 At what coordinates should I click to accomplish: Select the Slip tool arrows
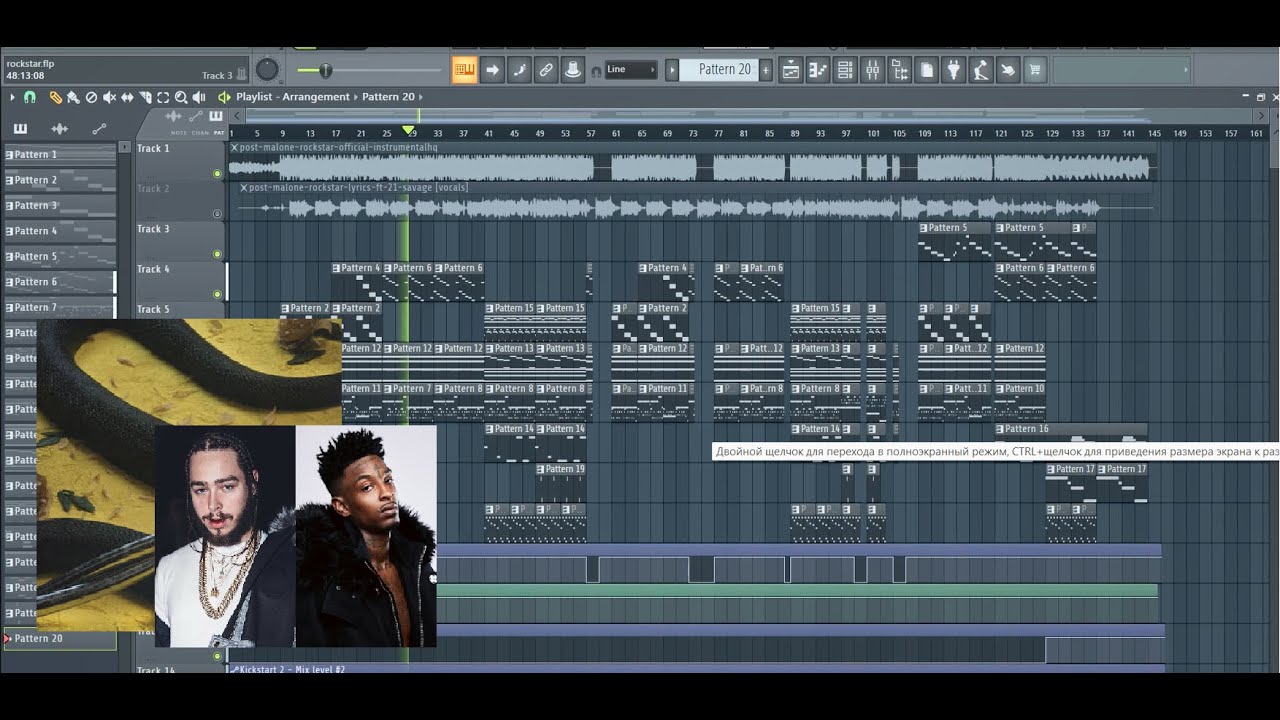[x=127, y=97]
